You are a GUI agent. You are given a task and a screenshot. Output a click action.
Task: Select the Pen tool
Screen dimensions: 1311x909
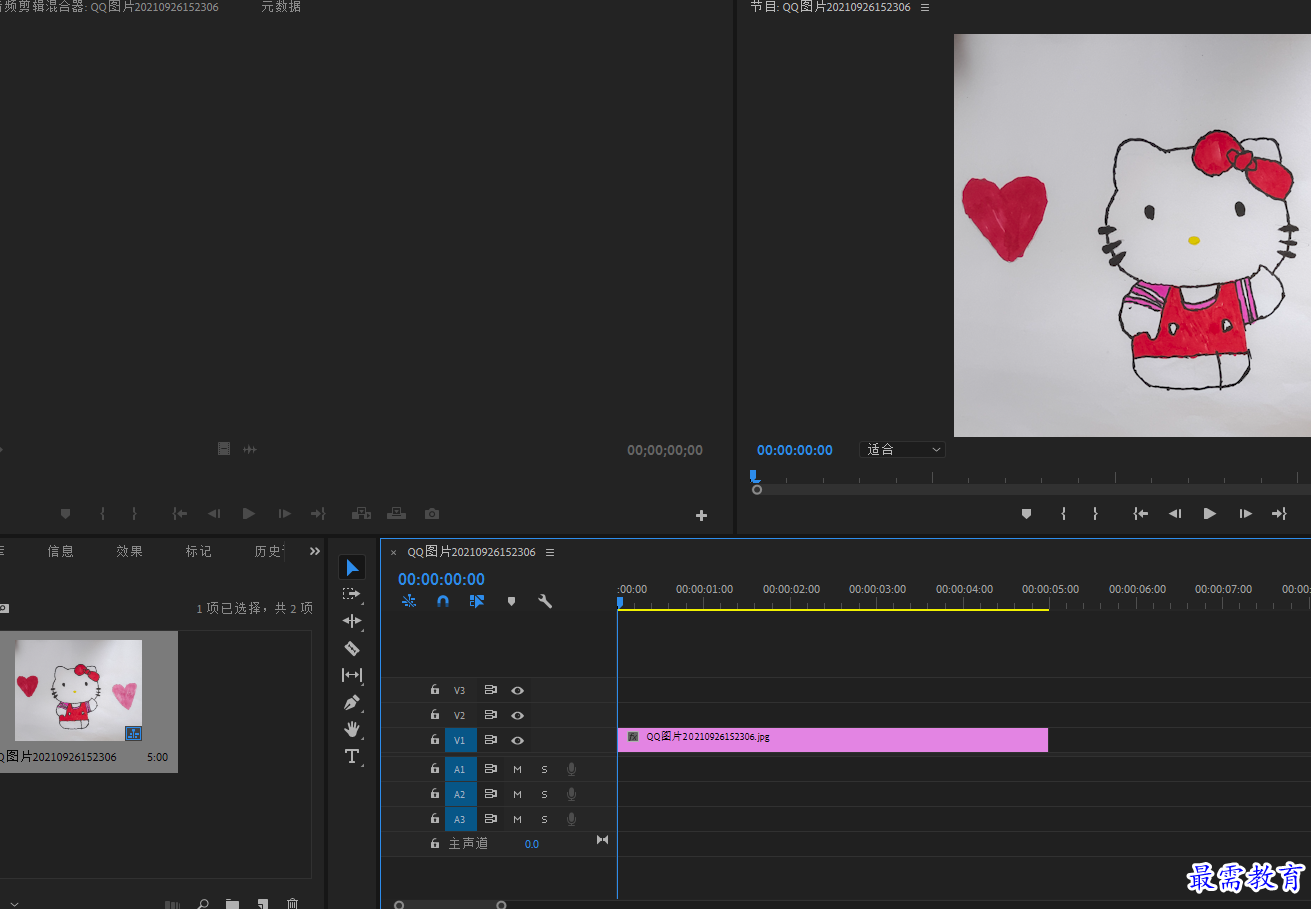352,702
